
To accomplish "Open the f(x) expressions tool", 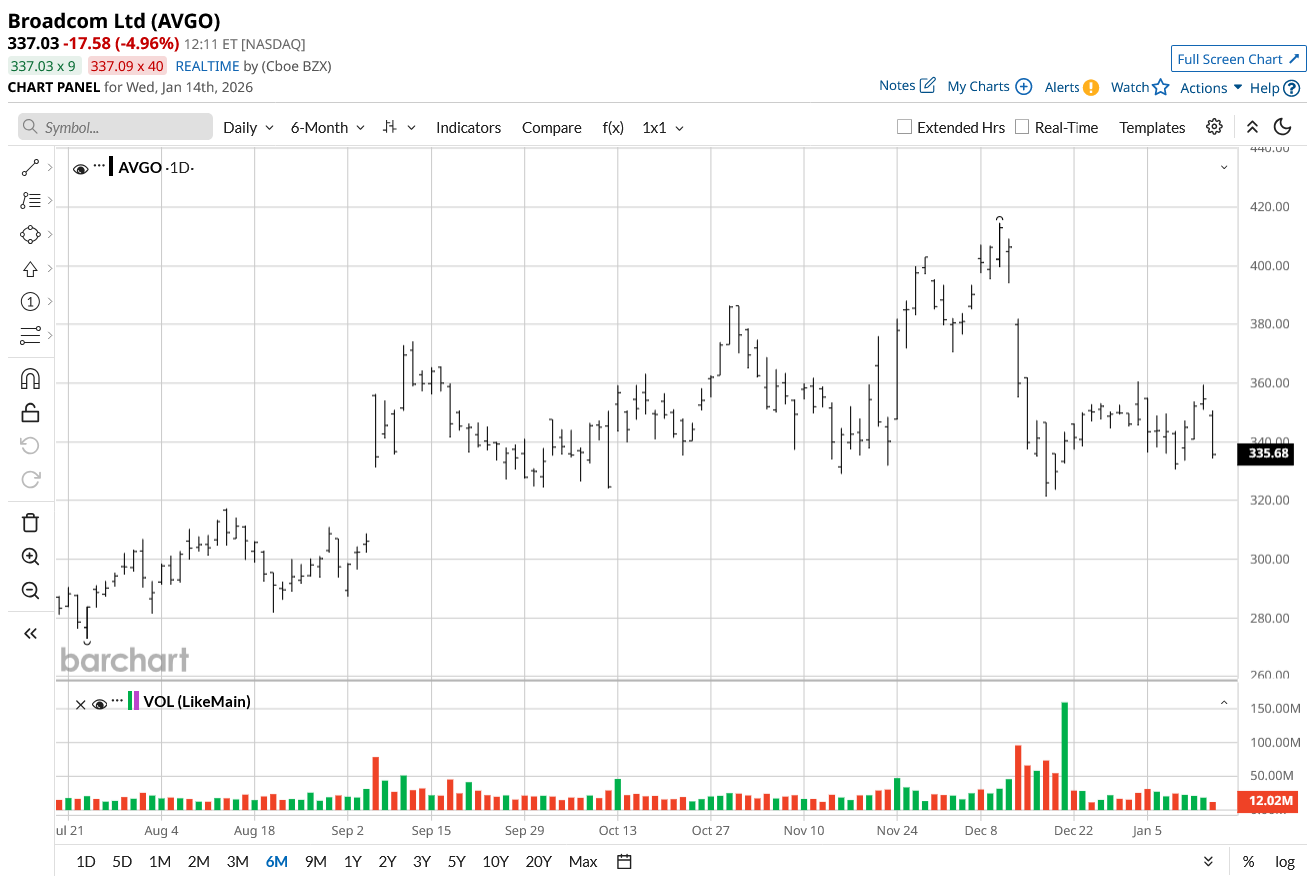I will tap(613, 127).
